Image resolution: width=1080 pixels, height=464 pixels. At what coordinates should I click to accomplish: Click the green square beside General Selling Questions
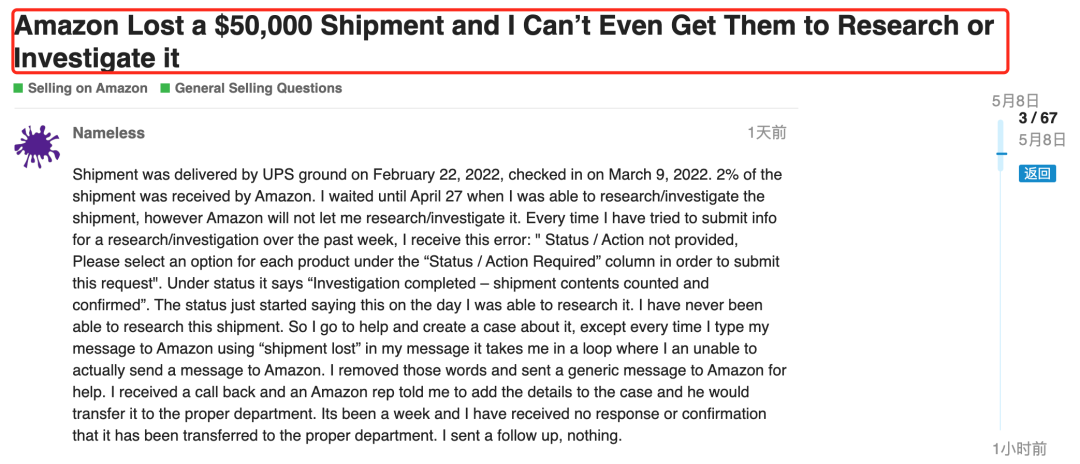coord(165,88)
